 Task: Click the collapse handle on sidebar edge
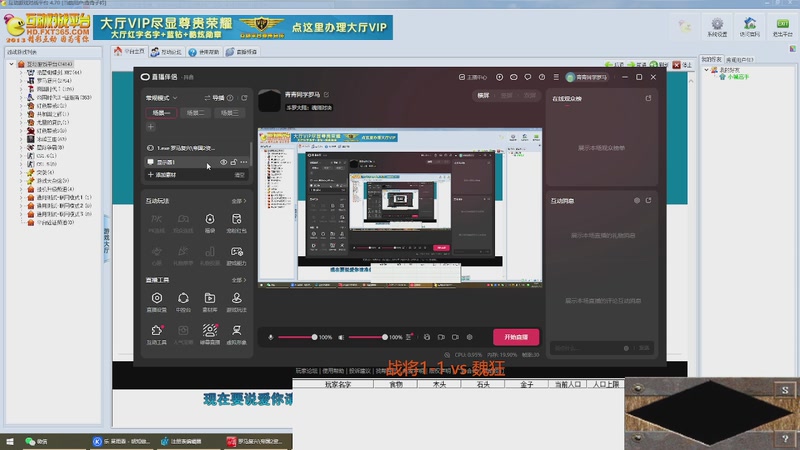(107, 239)
